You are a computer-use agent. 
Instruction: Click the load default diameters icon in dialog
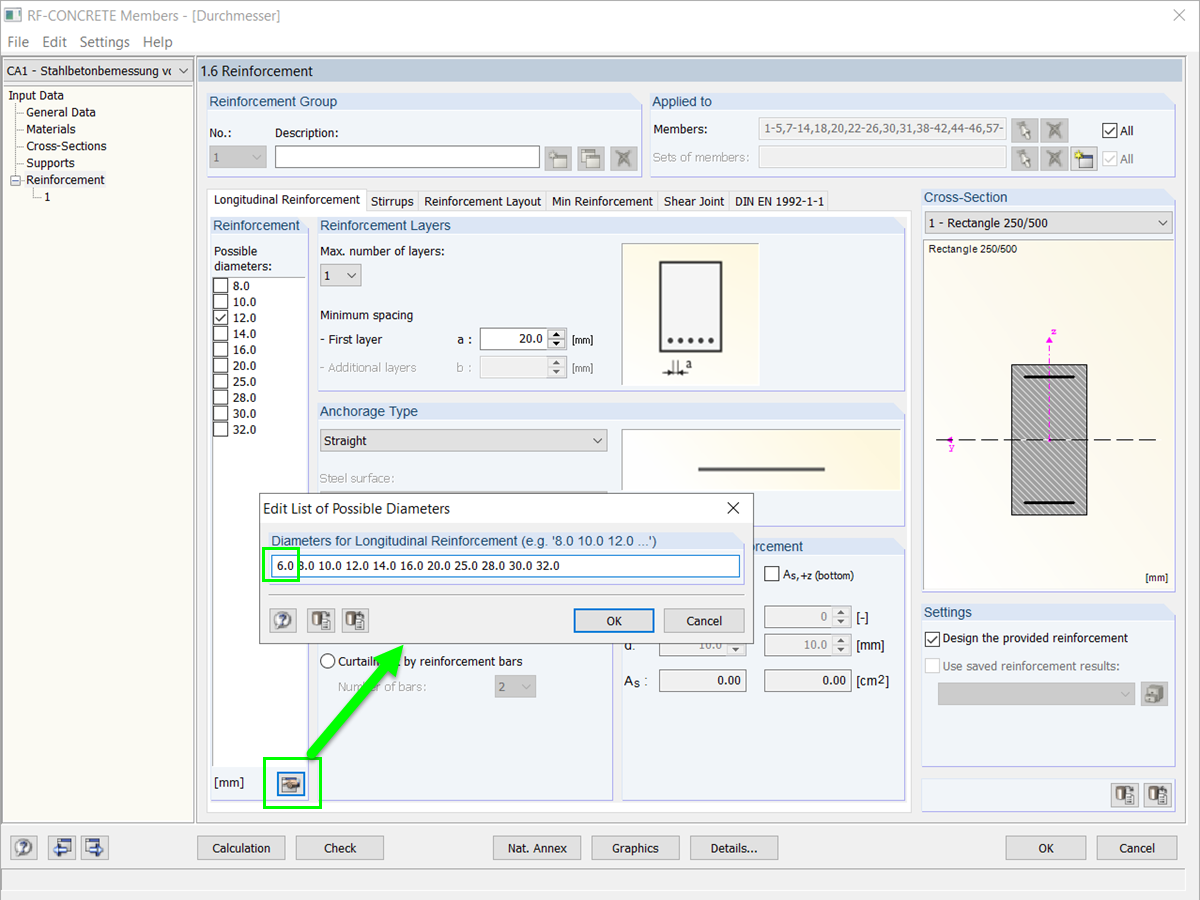point(320,620)
